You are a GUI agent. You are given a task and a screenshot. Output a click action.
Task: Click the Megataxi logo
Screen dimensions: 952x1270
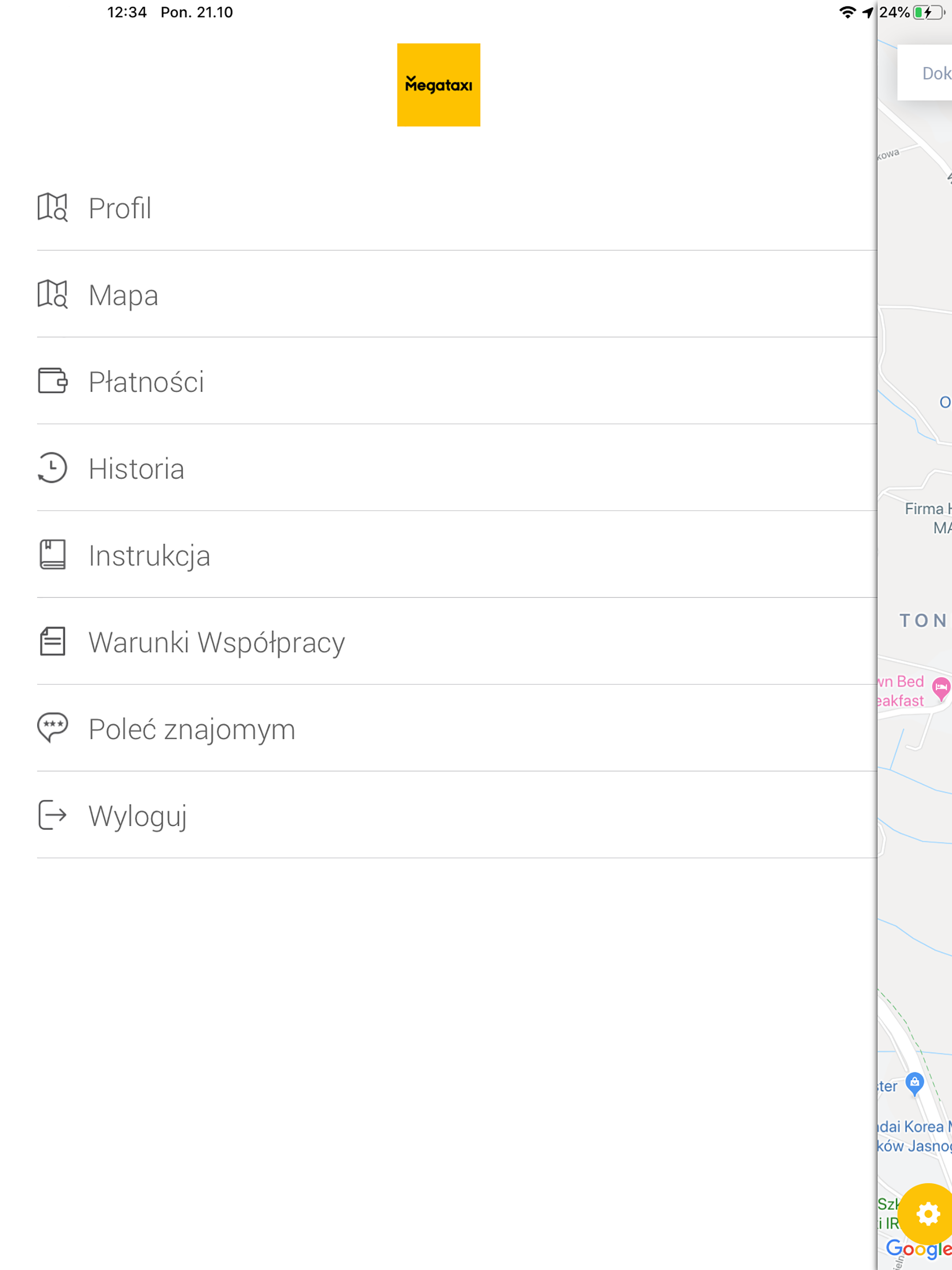pos(439,85)
